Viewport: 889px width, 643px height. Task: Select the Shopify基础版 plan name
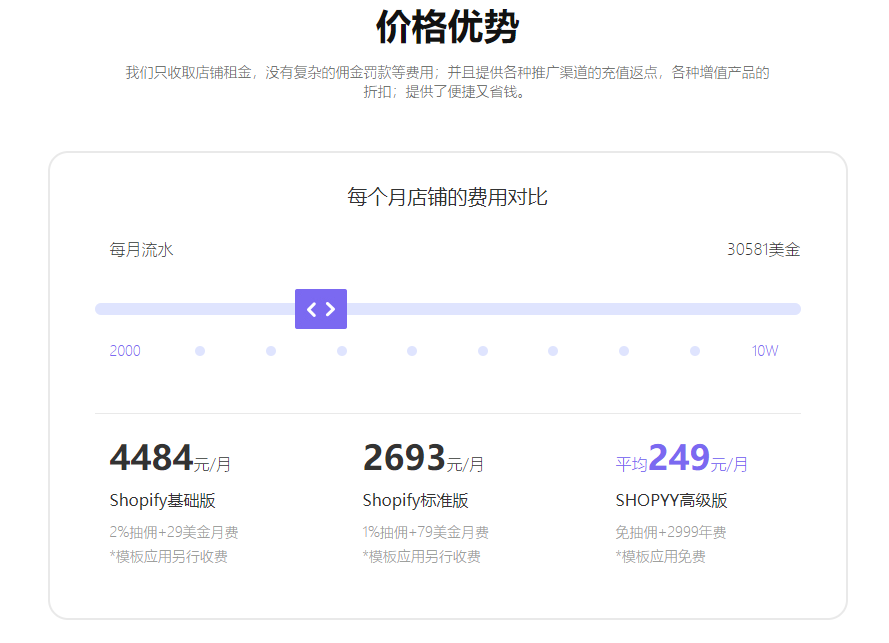coord(163,501)
